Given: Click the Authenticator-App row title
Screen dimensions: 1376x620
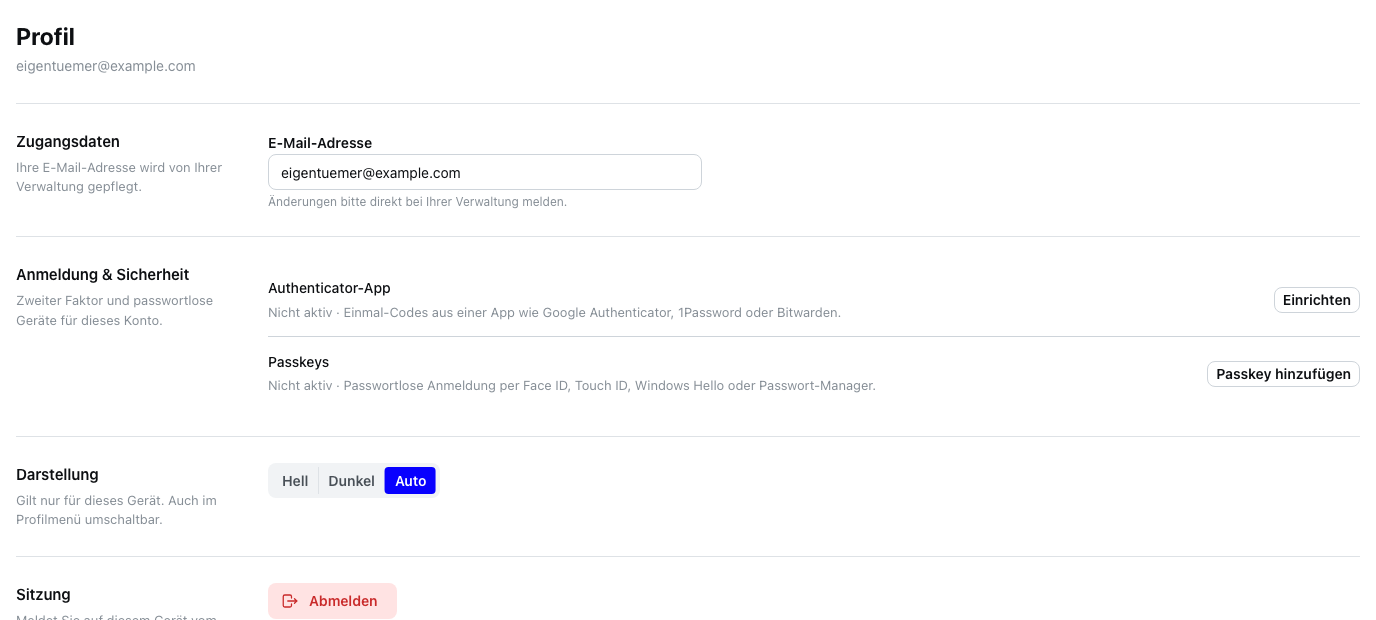Looking at the screenshot, I should click(x=329, y=288).
